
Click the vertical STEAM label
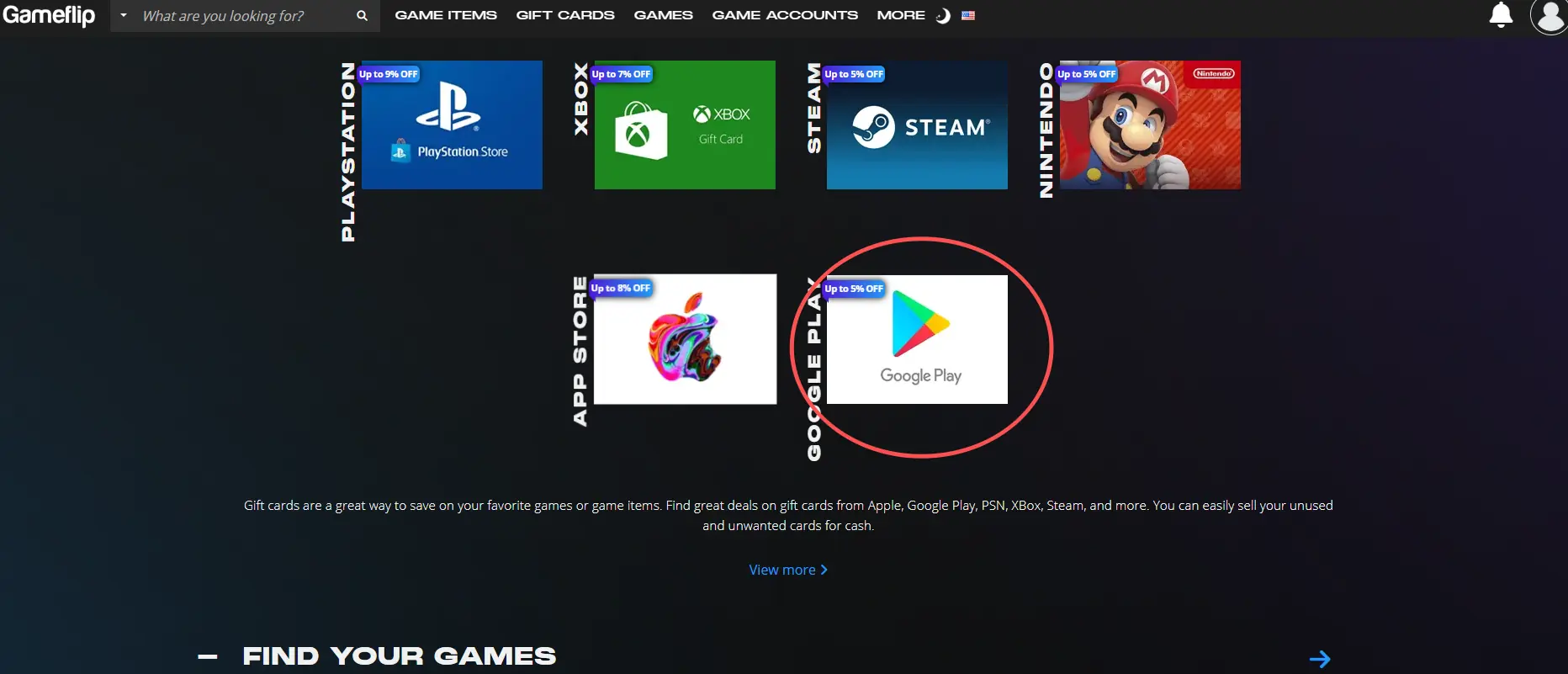click(x=814, y=108)
